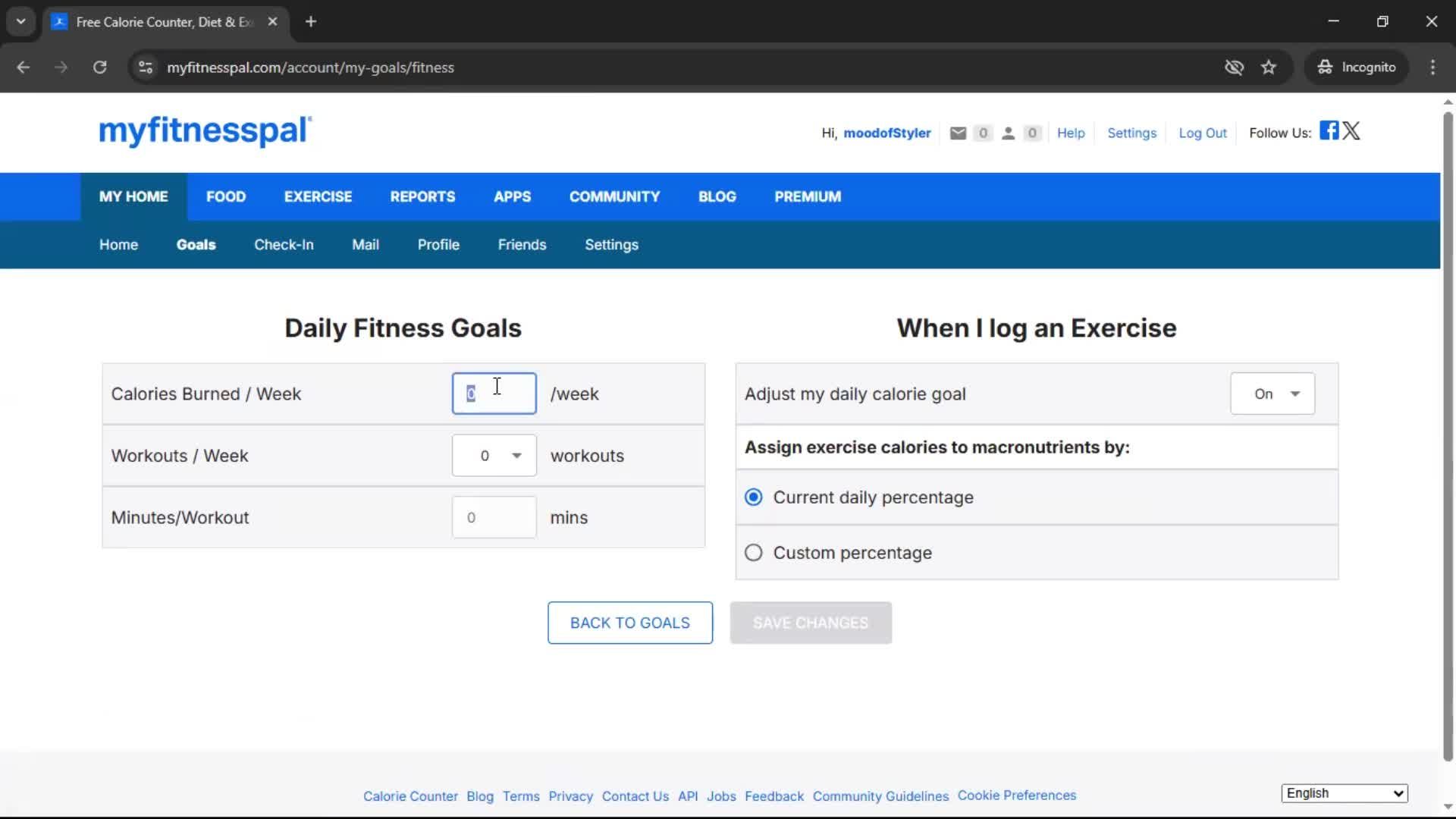Open the MY HOME tab
This screenshot has height=819, width=1456.
click(133, 196)
